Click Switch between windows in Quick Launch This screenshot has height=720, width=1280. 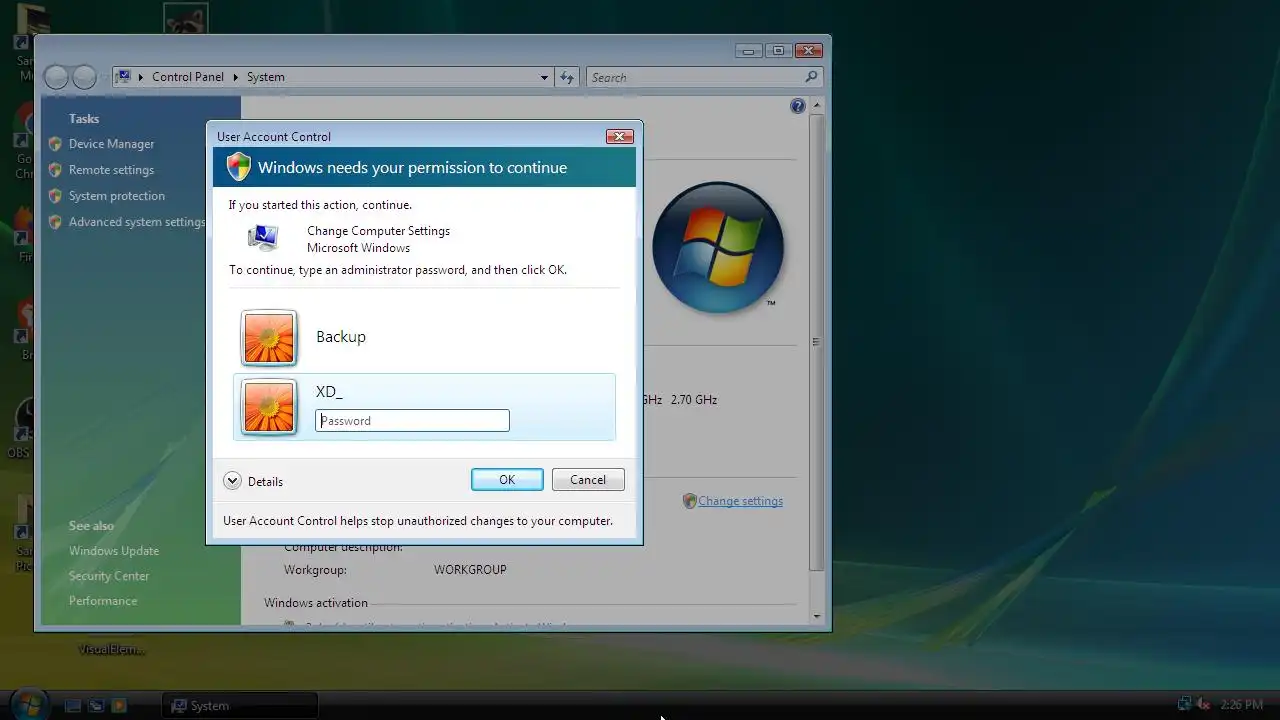point(96,705)
